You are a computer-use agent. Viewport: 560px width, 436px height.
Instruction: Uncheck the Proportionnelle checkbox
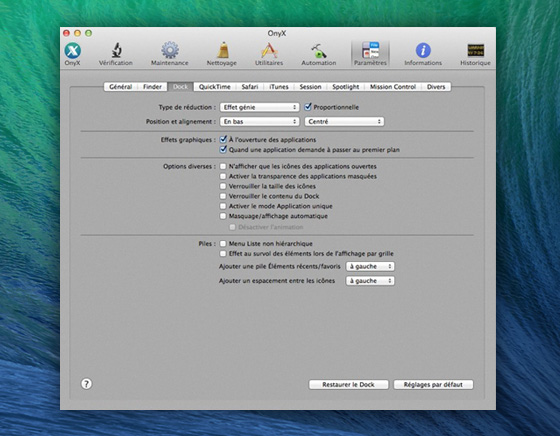coord(308,107)
